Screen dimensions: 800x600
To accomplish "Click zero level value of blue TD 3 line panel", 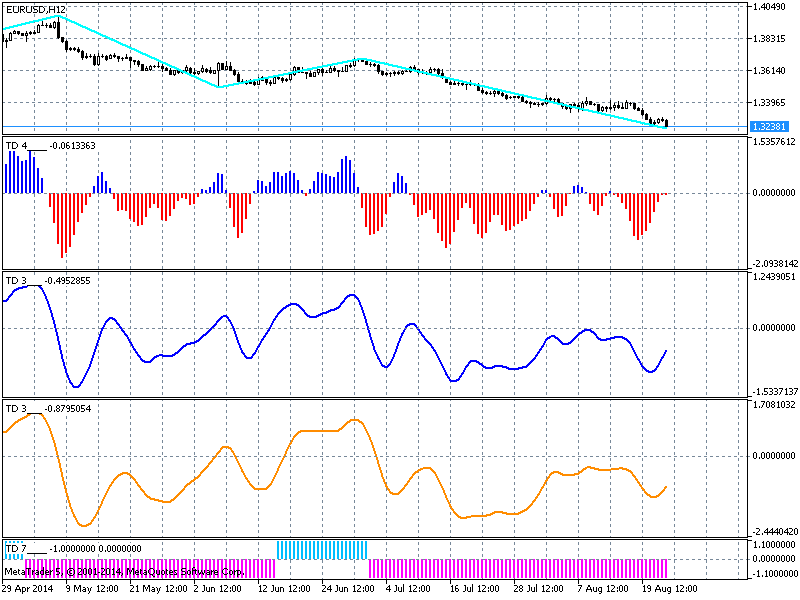I will [774, 328].
